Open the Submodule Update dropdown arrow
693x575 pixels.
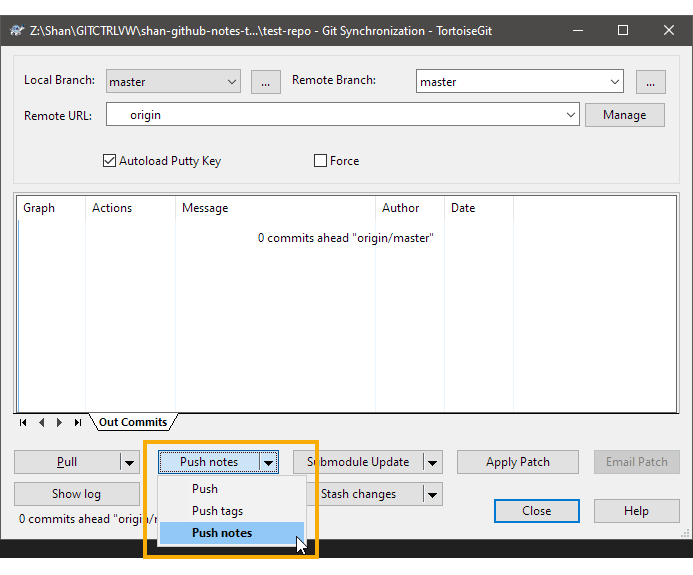coord(433,462)
